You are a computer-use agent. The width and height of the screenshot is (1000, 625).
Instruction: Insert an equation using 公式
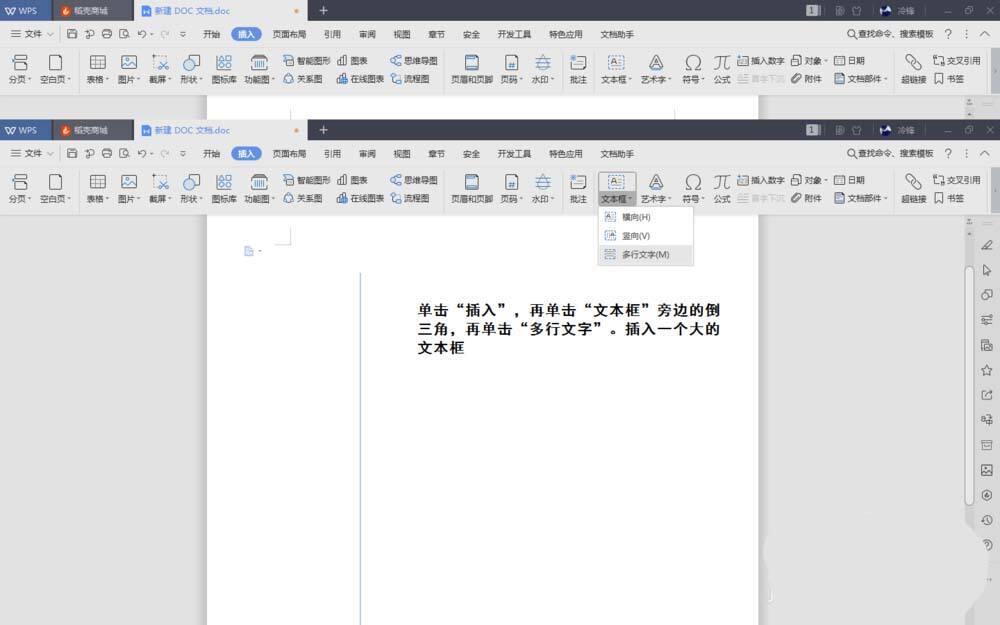coord(721,187)
